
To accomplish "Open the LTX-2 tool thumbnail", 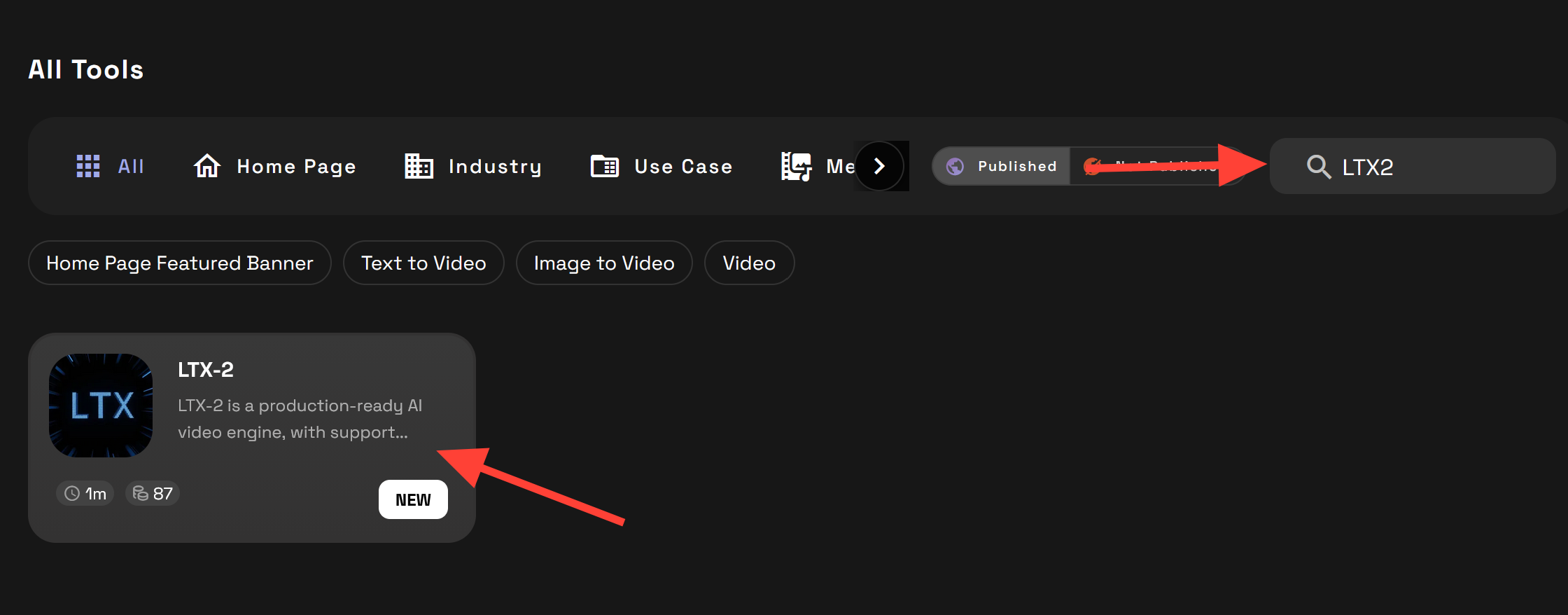I will tap(101, 406).
